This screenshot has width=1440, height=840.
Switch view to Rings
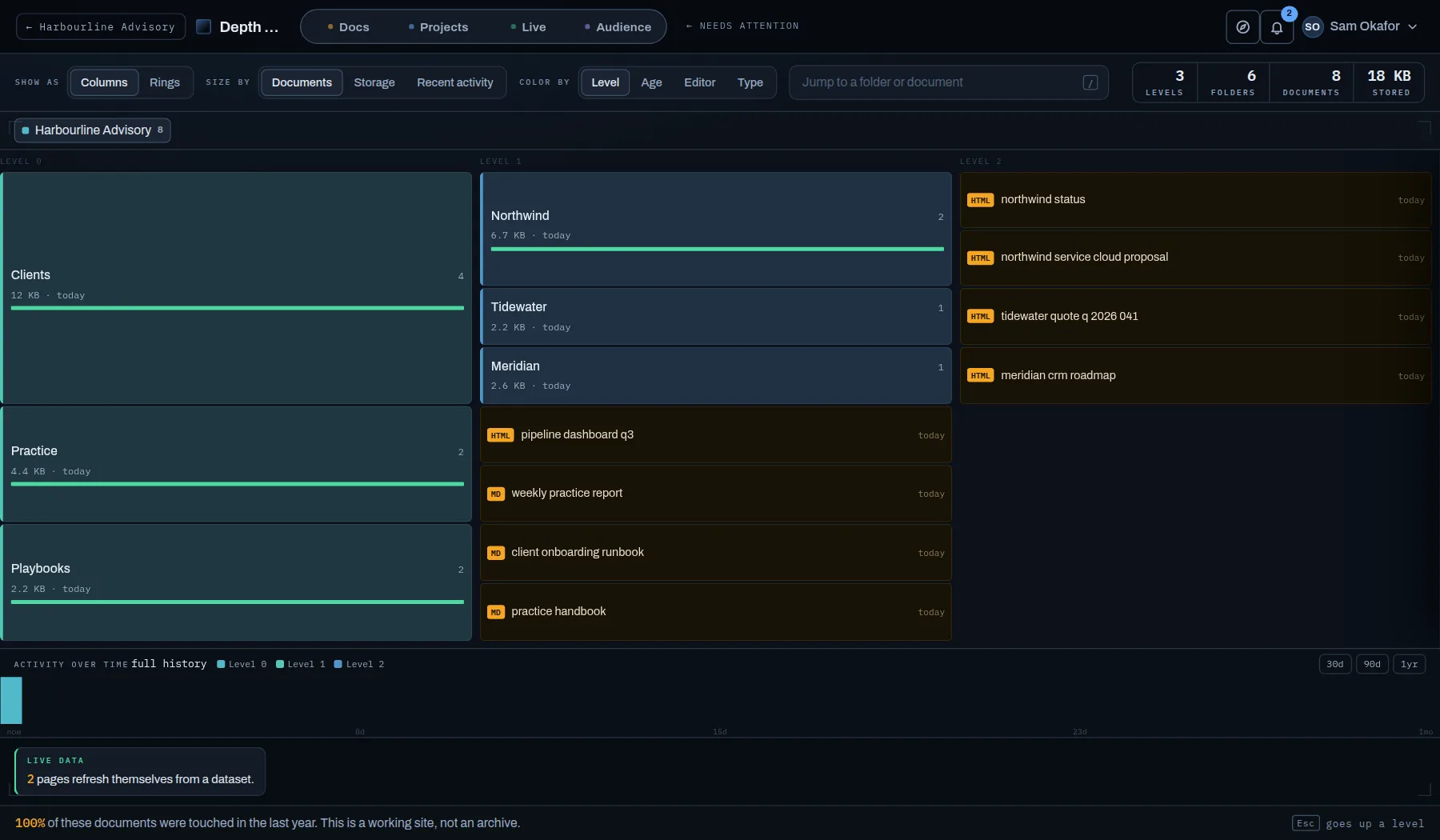pos(165,82)
